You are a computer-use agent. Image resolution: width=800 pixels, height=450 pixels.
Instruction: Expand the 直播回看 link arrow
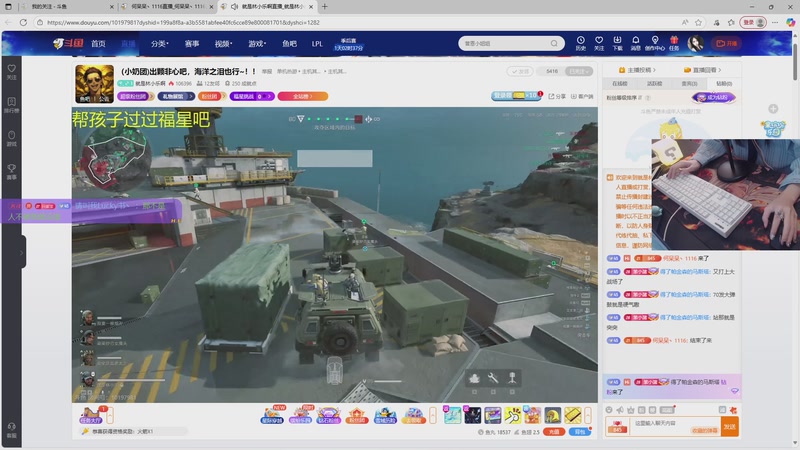(x=719, y=70)
